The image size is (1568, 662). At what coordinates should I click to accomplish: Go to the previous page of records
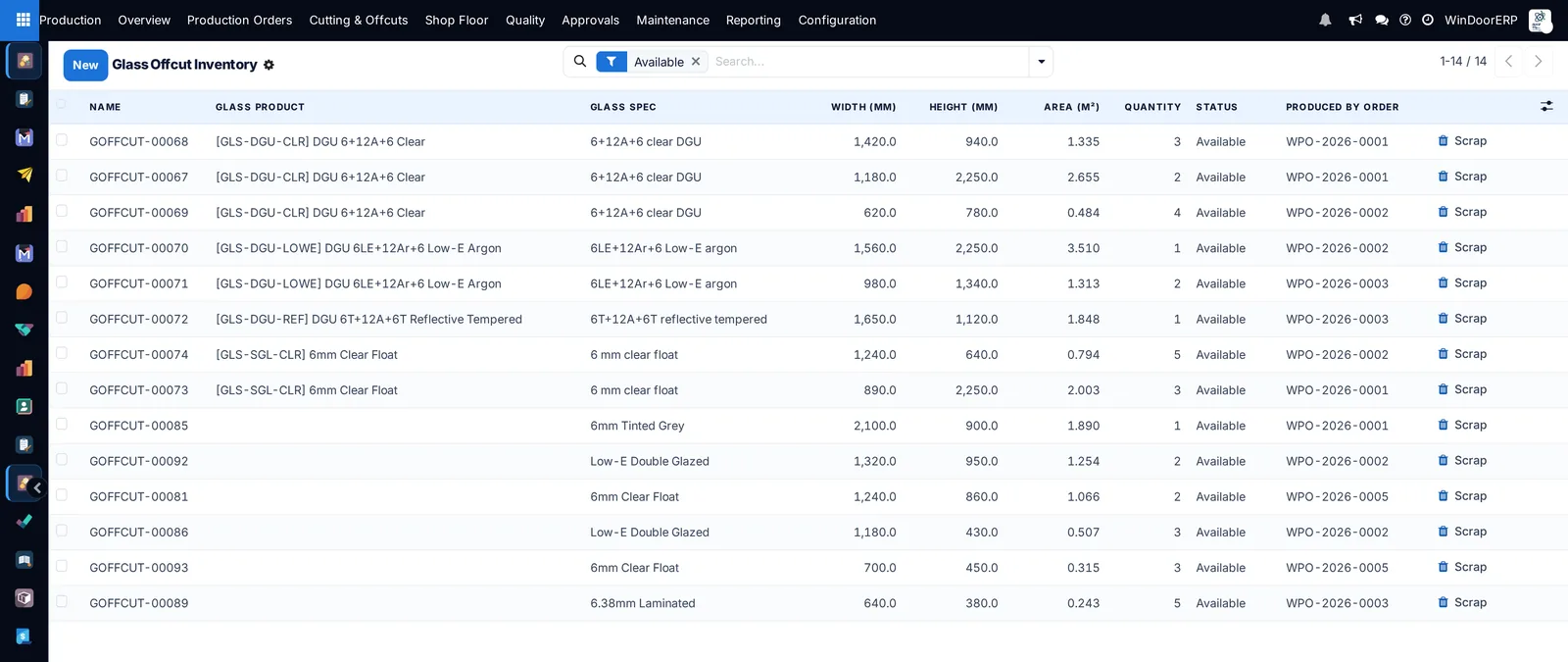[x=1509, y=61]
